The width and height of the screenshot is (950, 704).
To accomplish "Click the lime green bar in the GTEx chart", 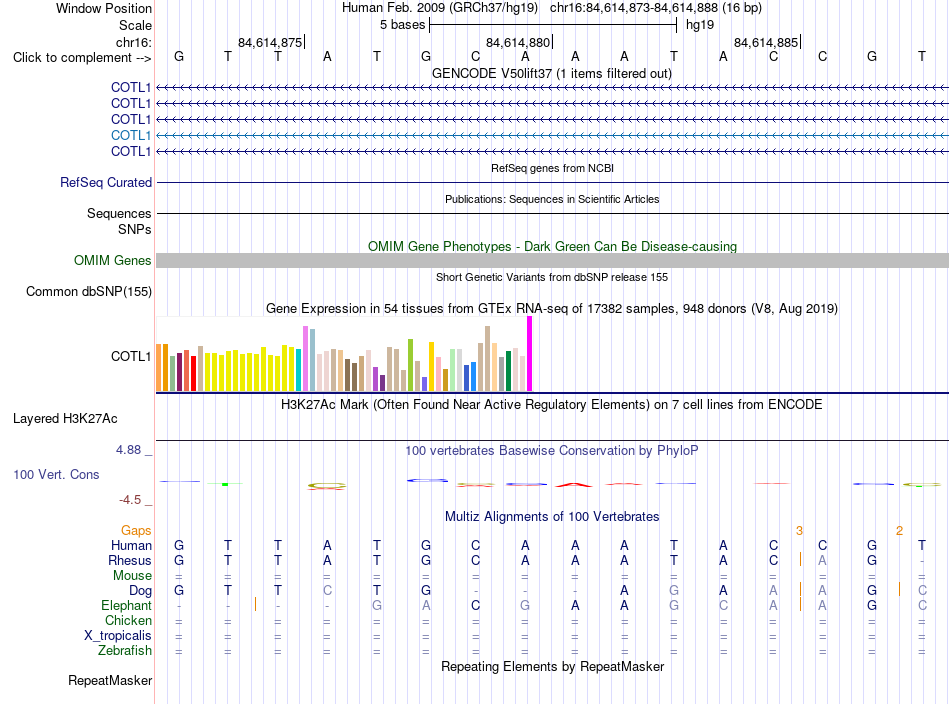I will (410, 365).
